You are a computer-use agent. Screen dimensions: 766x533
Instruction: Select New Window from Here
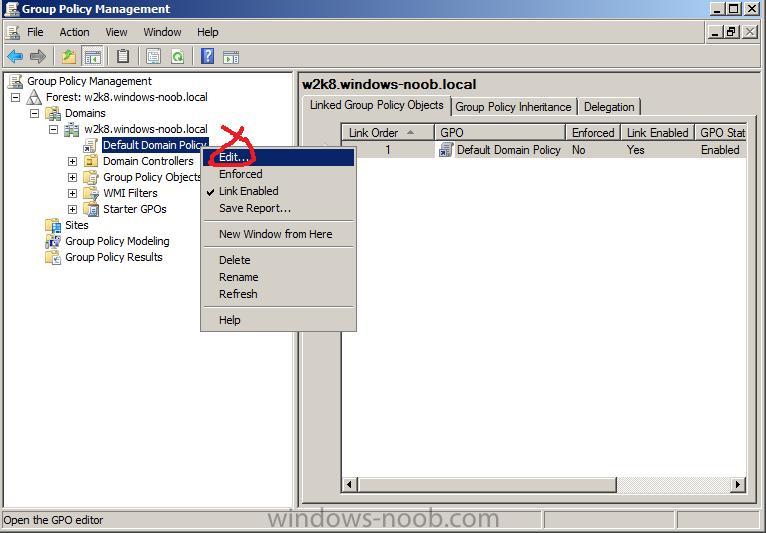(278, 234)
